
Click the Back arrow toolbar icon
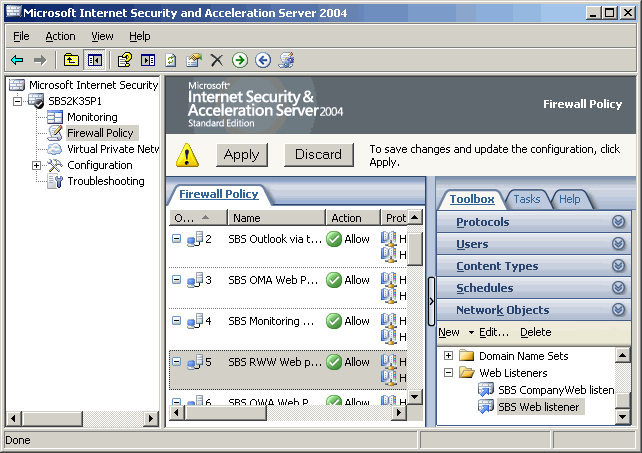point(17,61)
